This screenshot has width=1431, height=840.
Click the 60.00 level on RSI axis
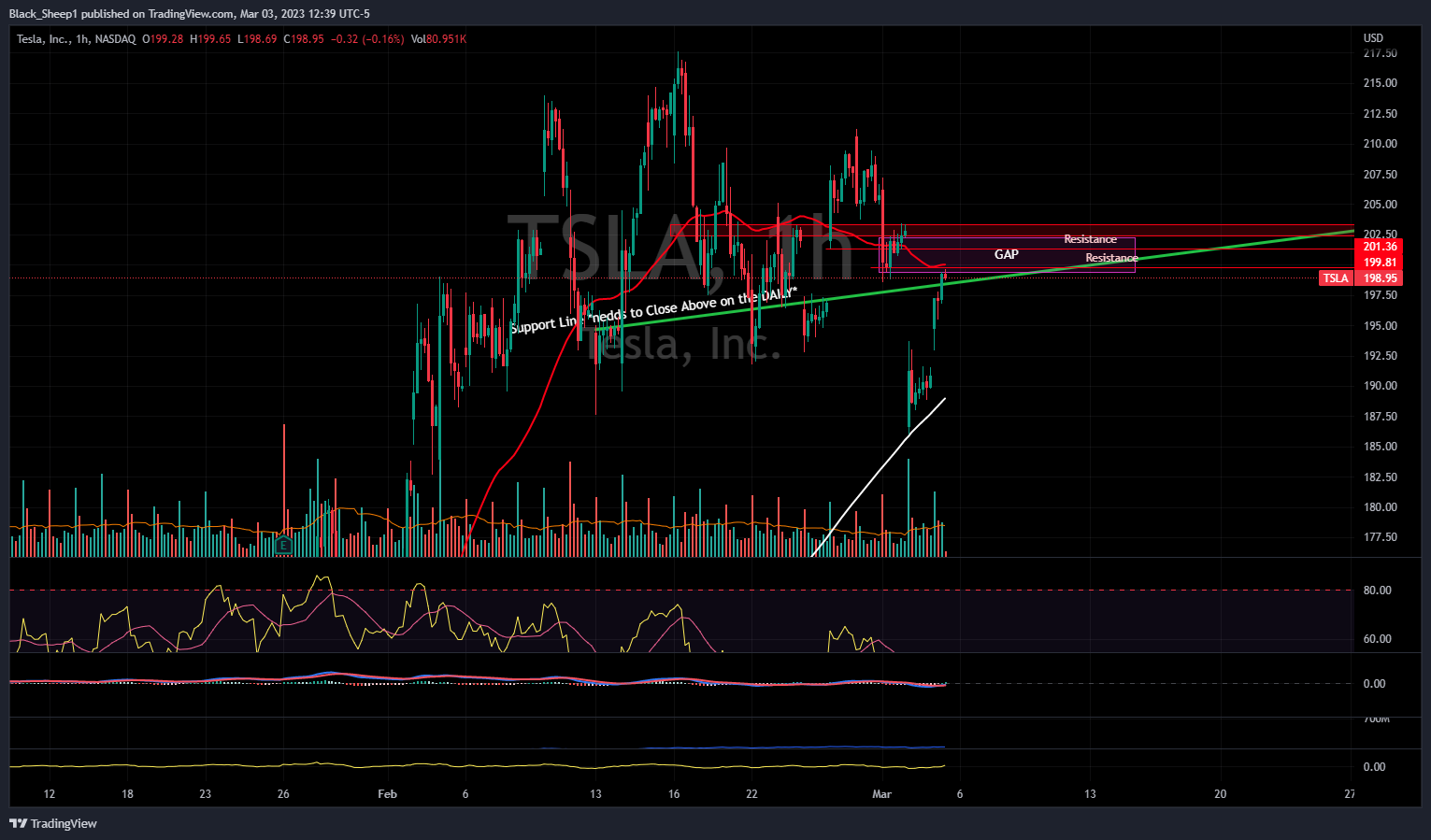(x=1377, y=639)
